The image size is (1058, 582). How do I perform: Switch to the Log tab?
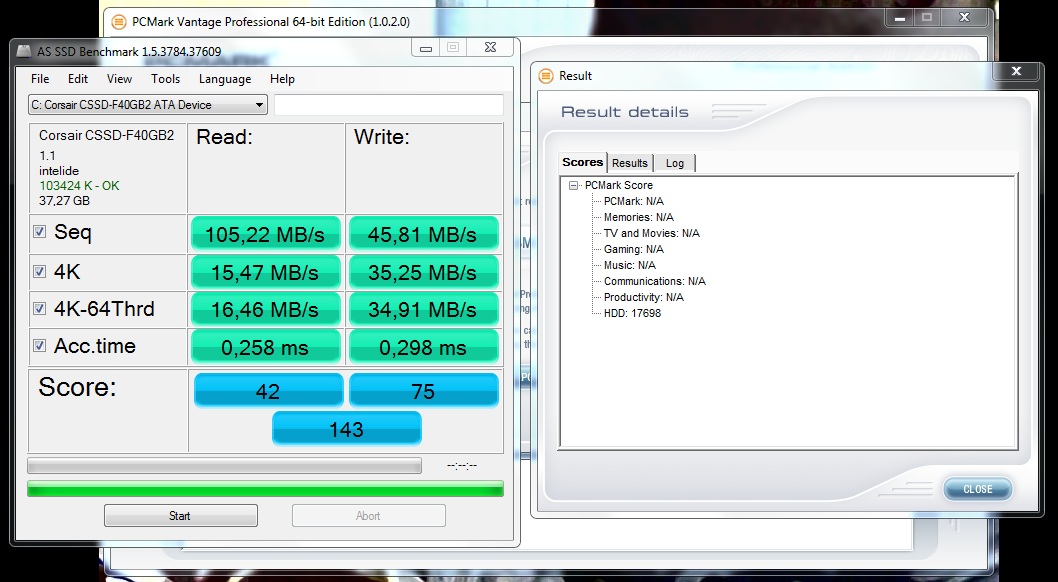(x=675, y=163)
